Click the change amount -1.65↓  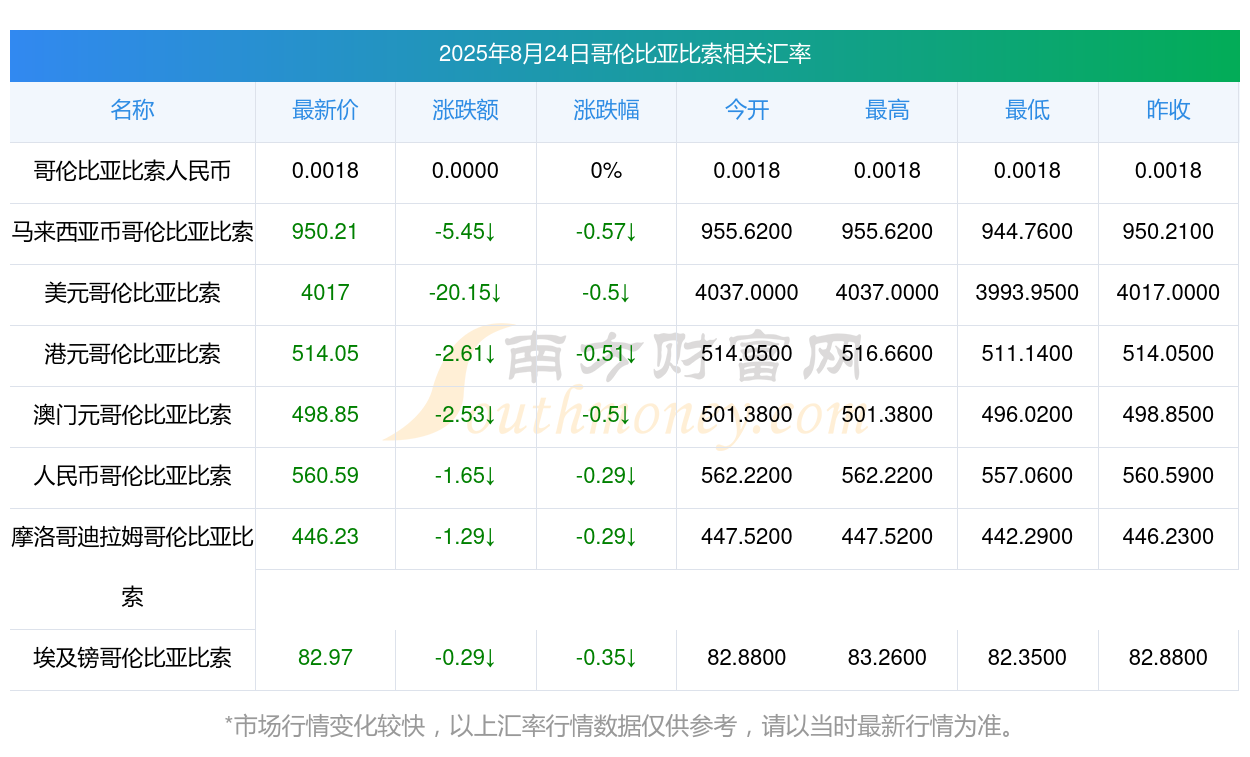[x=465, y=476]
